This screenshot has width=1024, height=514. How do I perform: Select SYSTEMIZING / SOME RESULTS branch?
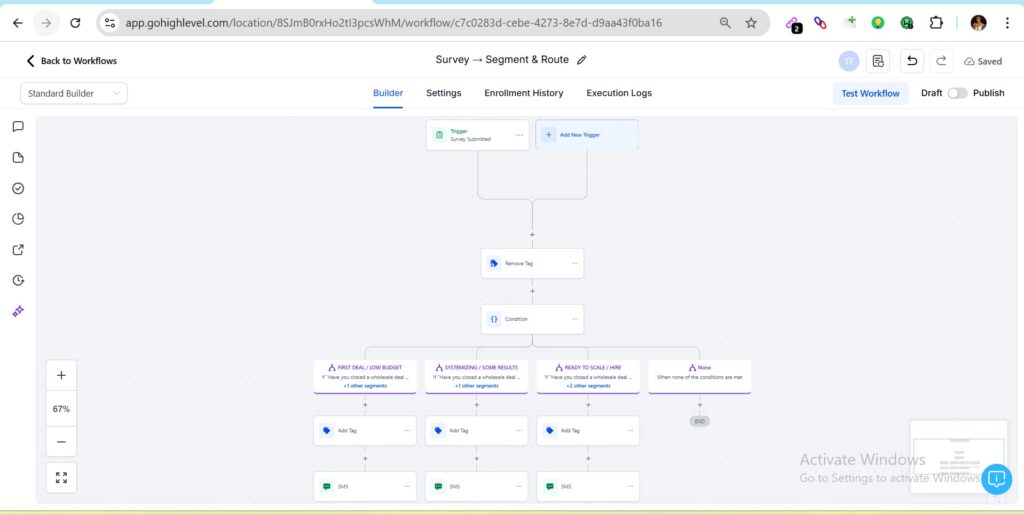pyautogui.click(x=477, y=376)
